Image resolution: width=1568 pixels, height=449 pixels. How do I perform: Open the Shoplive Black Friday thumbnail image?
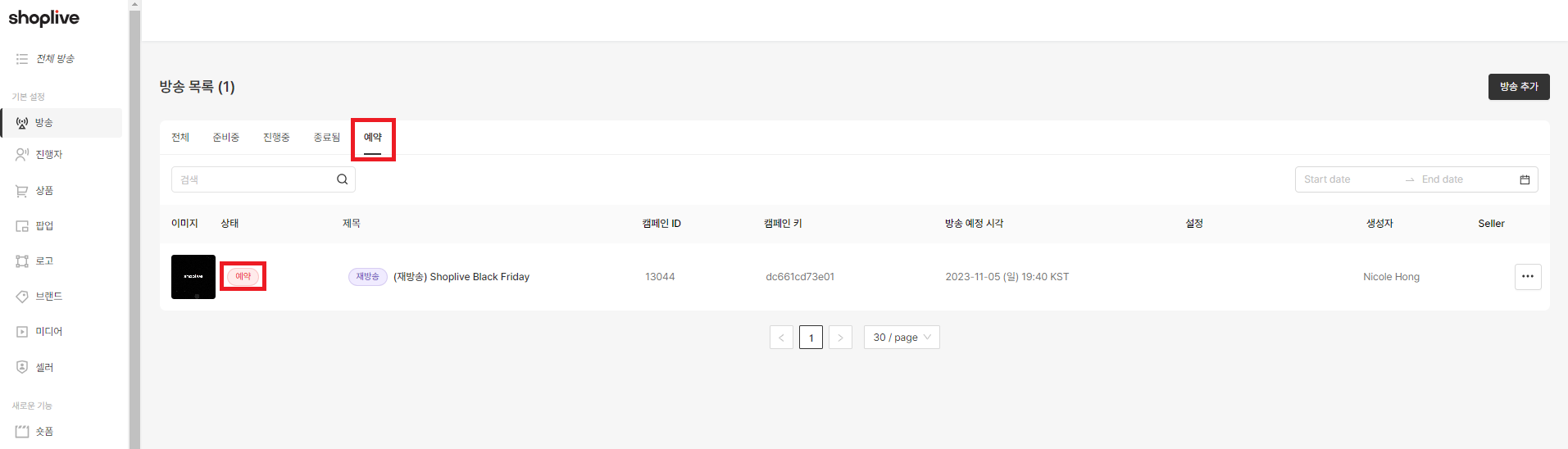(193, 277)
